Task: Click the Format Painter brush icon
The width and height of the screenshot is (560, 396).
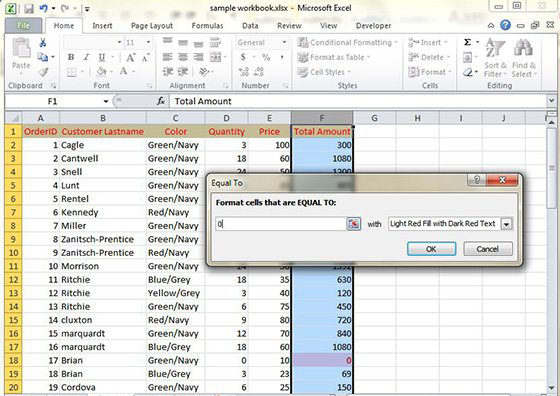Action: pos(44,72)
